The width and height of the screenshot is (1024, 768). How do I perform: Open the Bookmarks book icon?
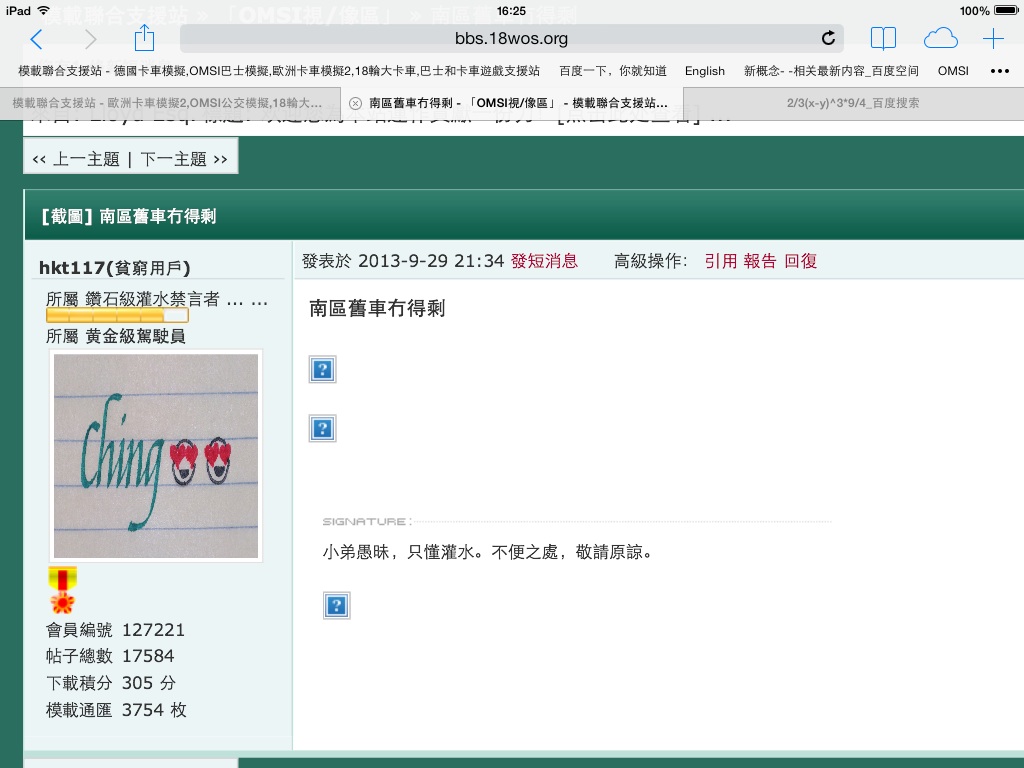[x=883, y=39]
